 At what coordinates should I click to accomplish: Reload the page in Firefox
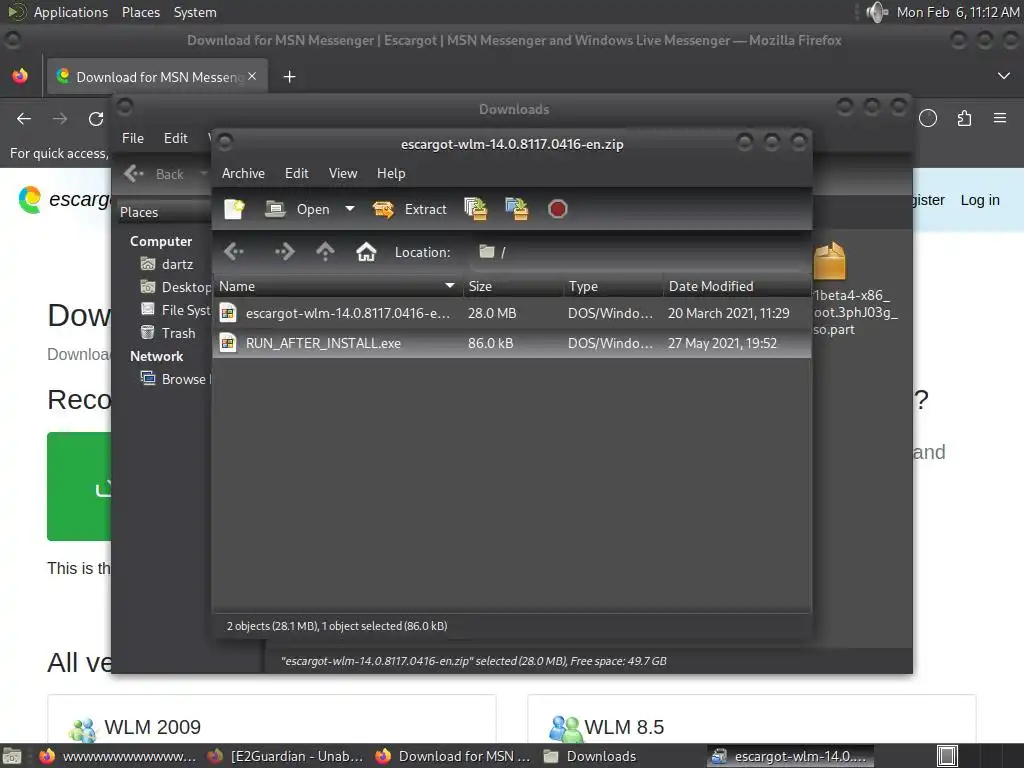96,118
